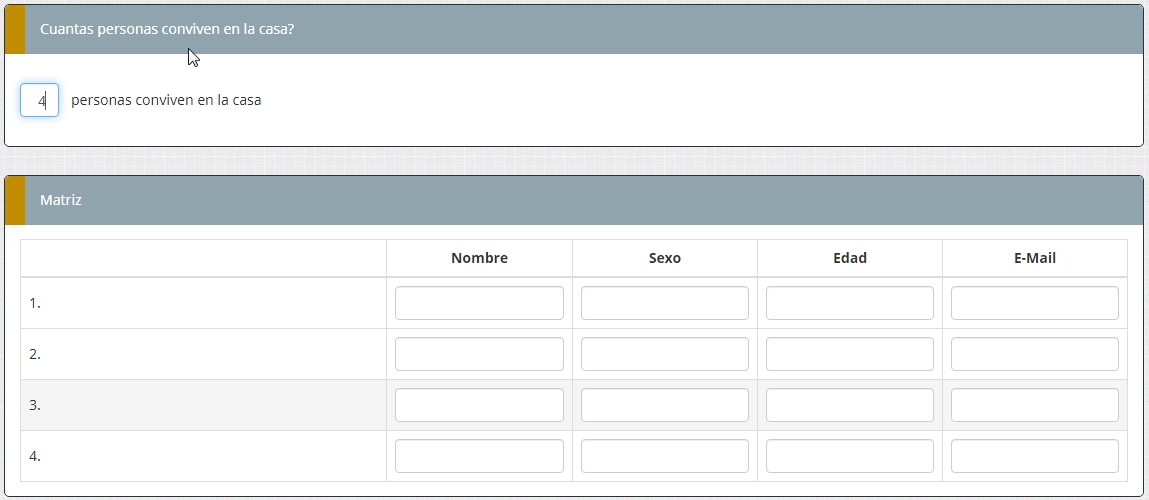Viewport: 1149px width, 500px height.
Task: Click the E-Mail column header
Action: click(x=1034, y=258)
